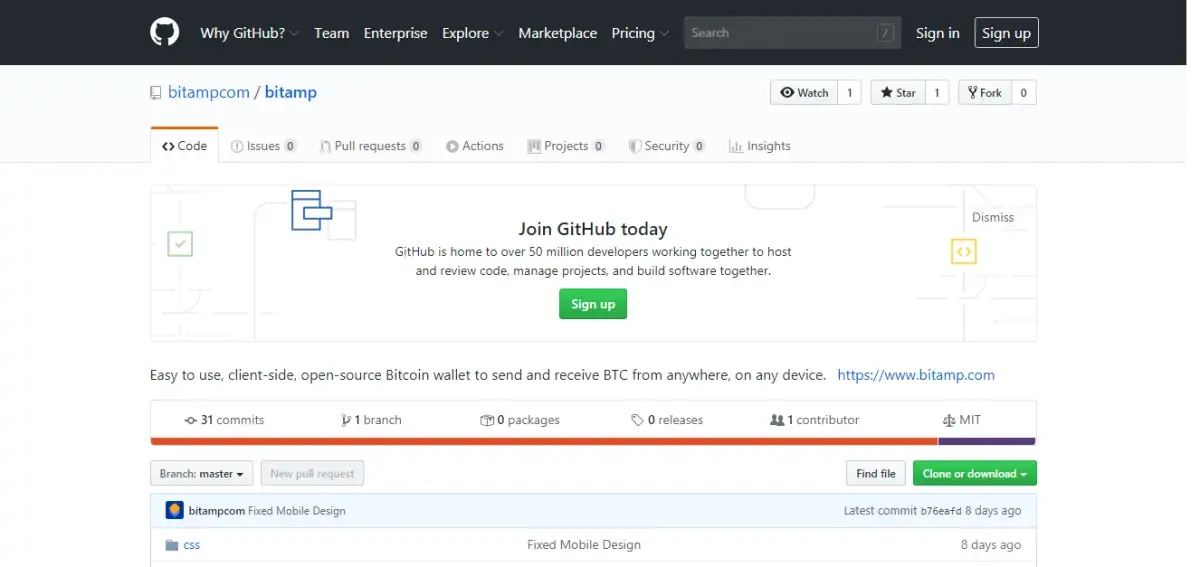Image resolution: width=1200 pixels, height=567 pixels.
Task: Open the Security tab
Action: tap(667, 146)
